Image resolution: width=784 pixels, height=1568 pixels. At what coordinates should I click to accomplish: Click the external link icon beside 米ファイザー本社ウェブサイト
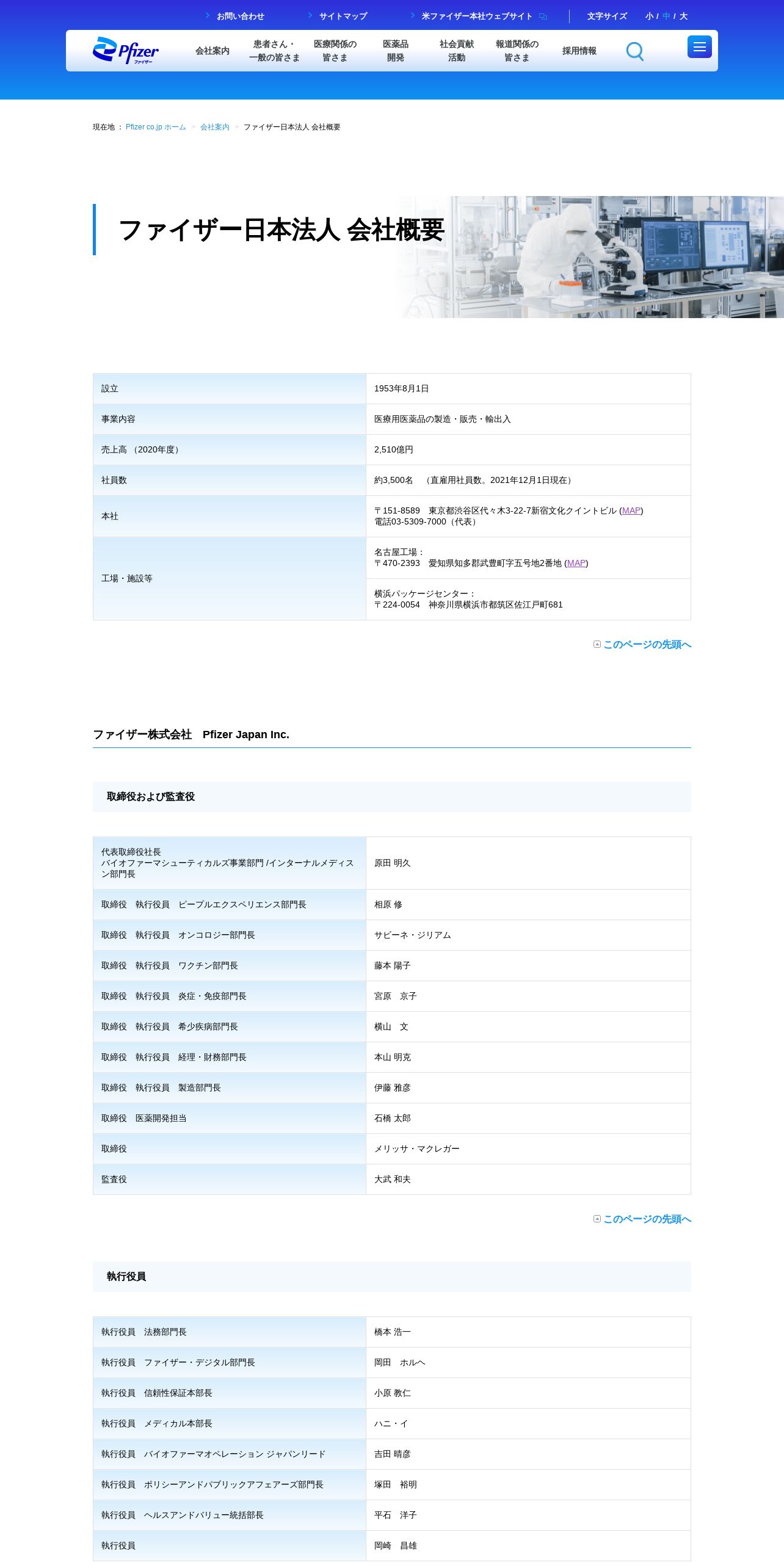[543, 16]
